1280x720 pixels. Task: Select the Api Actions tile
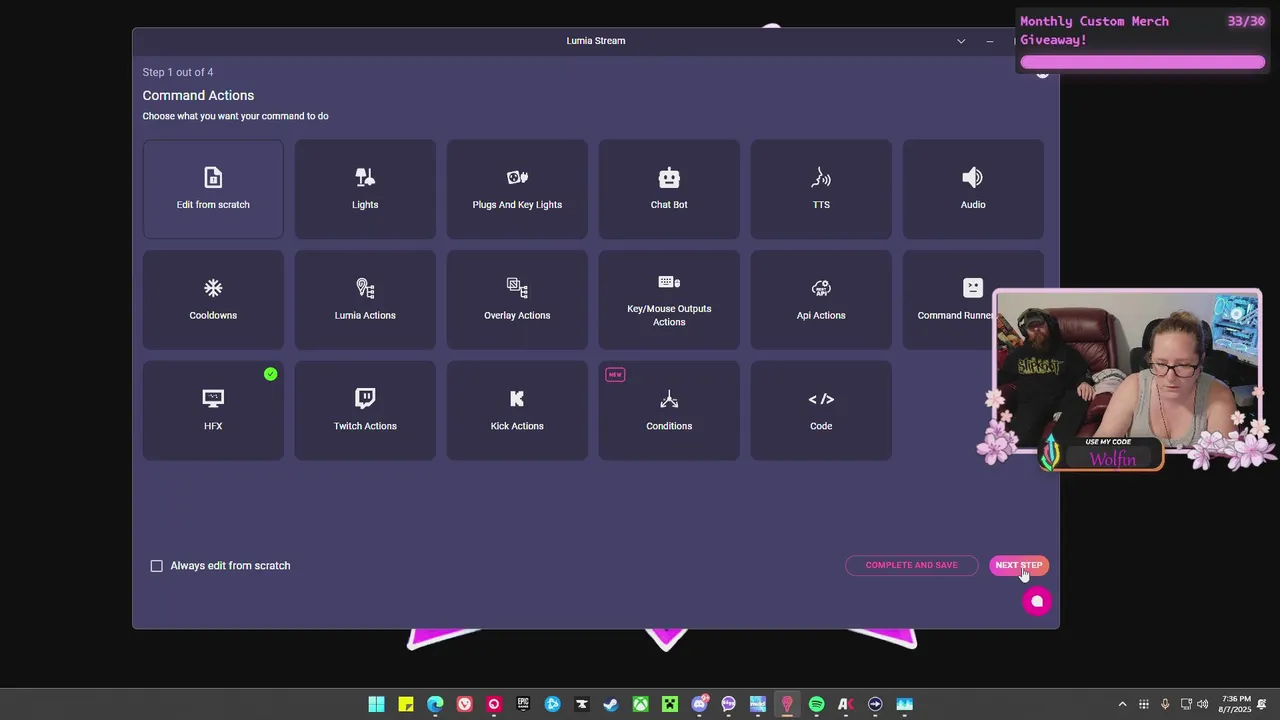pyautogui.click(x=821, y=300)
